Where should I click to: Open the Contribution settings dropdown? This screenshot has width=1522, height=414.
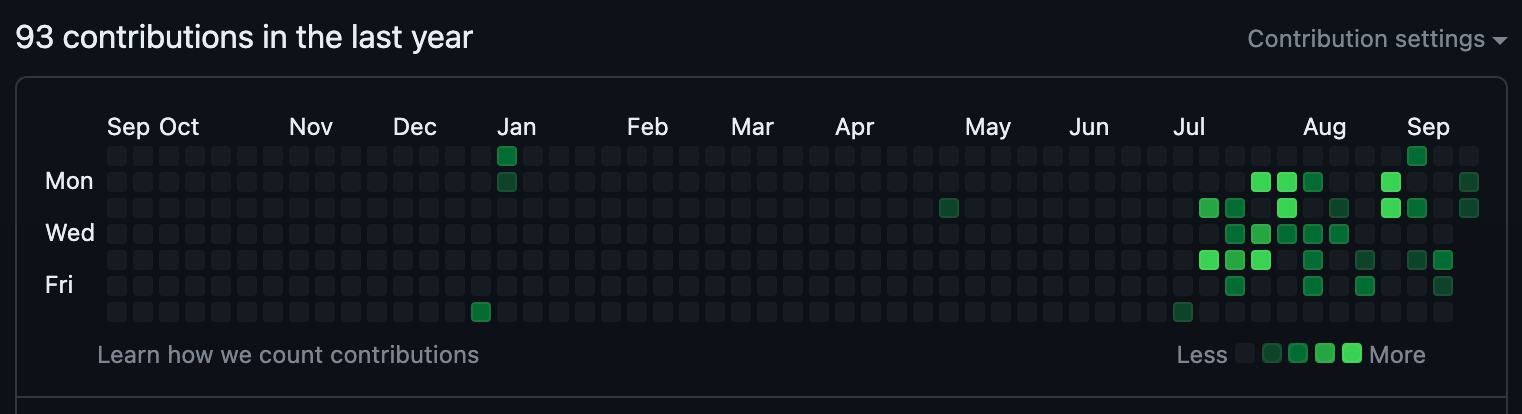1377,39
